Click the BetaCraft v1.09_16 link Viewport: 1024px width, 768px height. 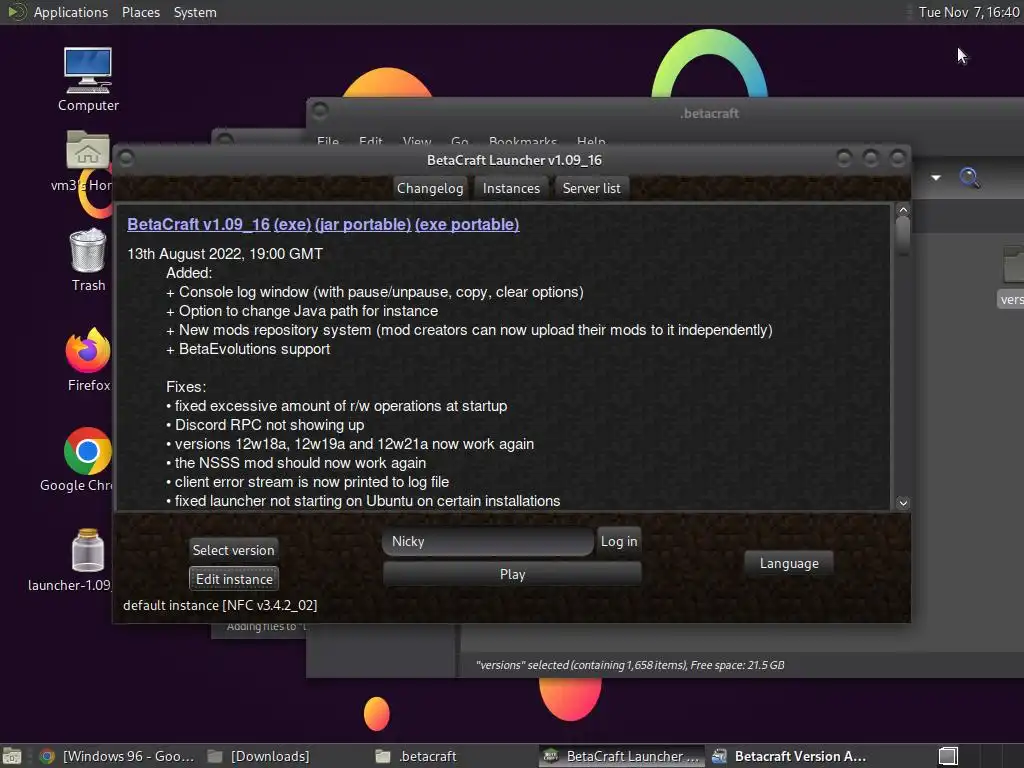point(199,225)
